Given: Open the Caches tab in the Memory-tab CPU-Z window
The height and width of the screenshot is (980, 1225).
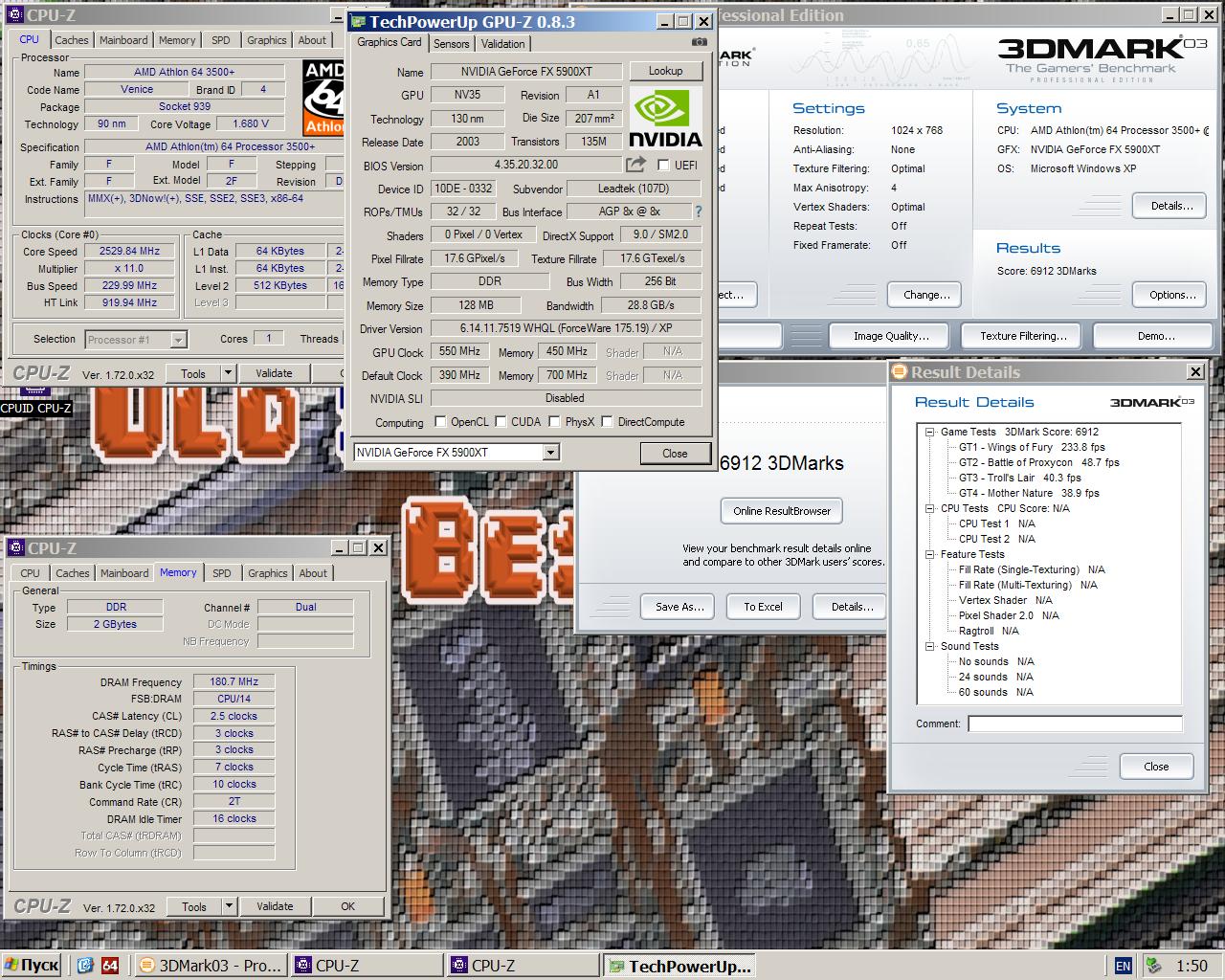Looking at the screenshot, I should point(72,573).
